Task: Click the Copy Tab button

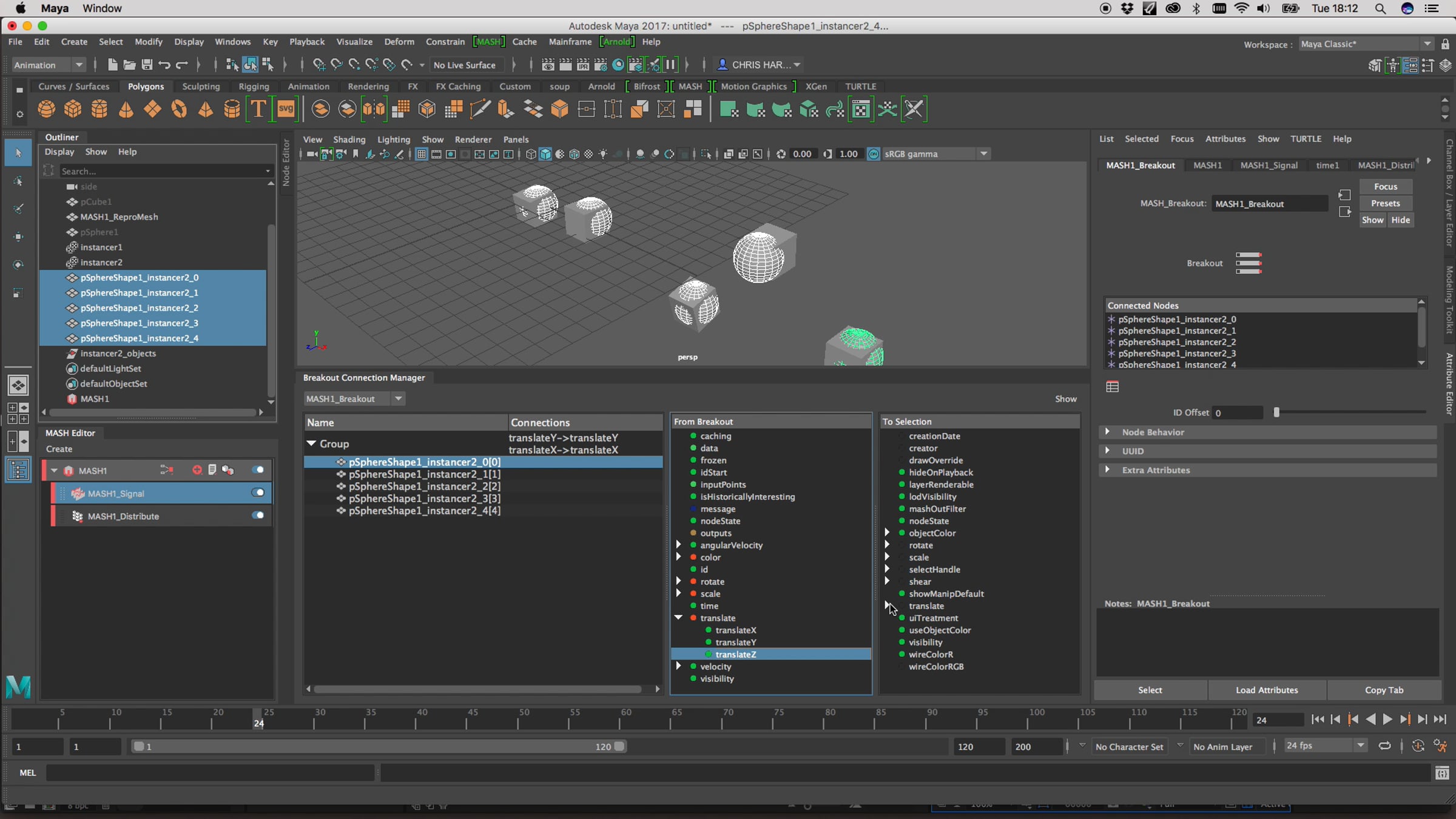Action: (x=1384, y=690)
